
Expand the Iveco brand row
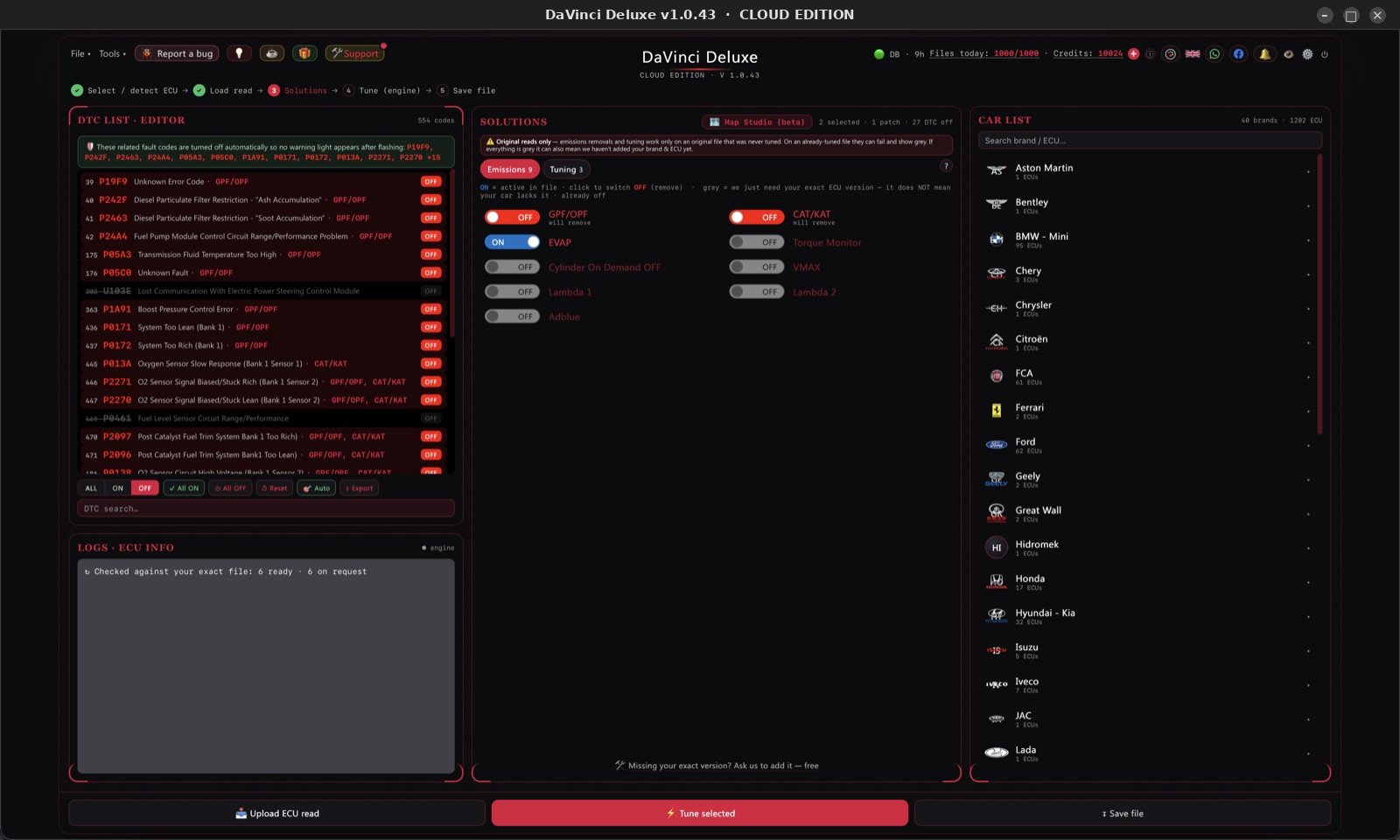point(1148,684)
